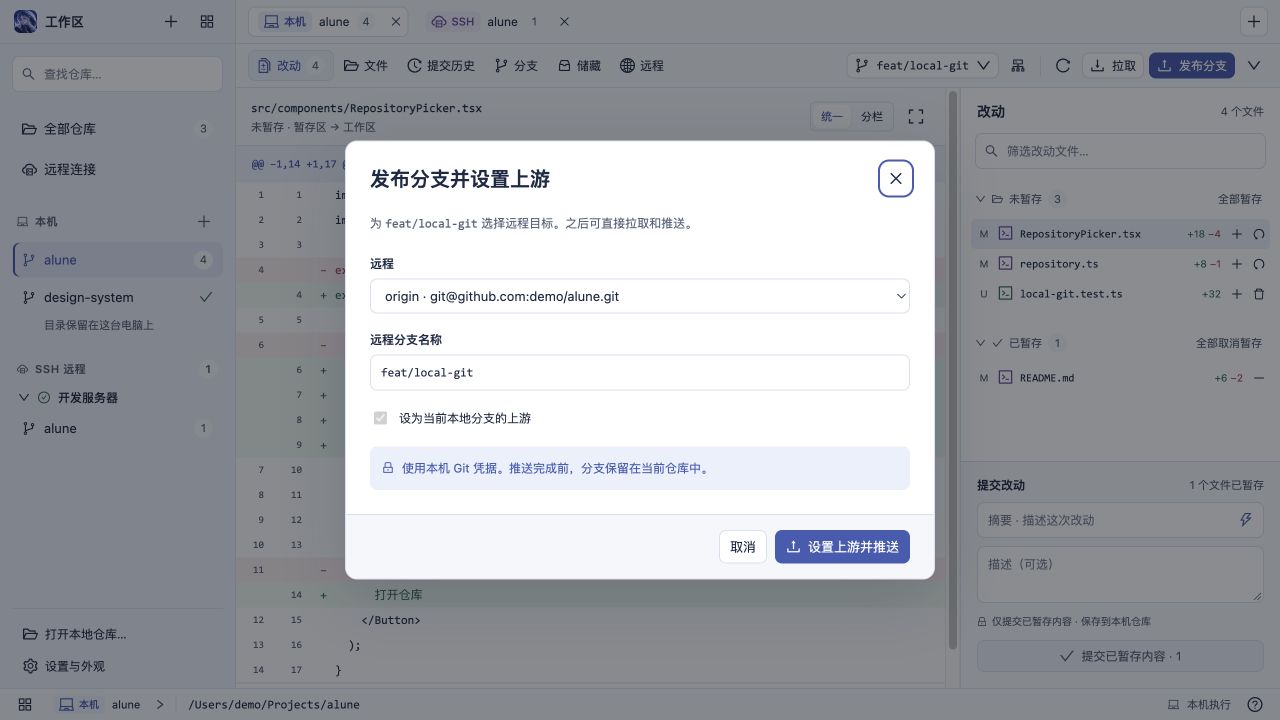Open the 分支 branches tab
1280x720 pixels.
point(516,65)
